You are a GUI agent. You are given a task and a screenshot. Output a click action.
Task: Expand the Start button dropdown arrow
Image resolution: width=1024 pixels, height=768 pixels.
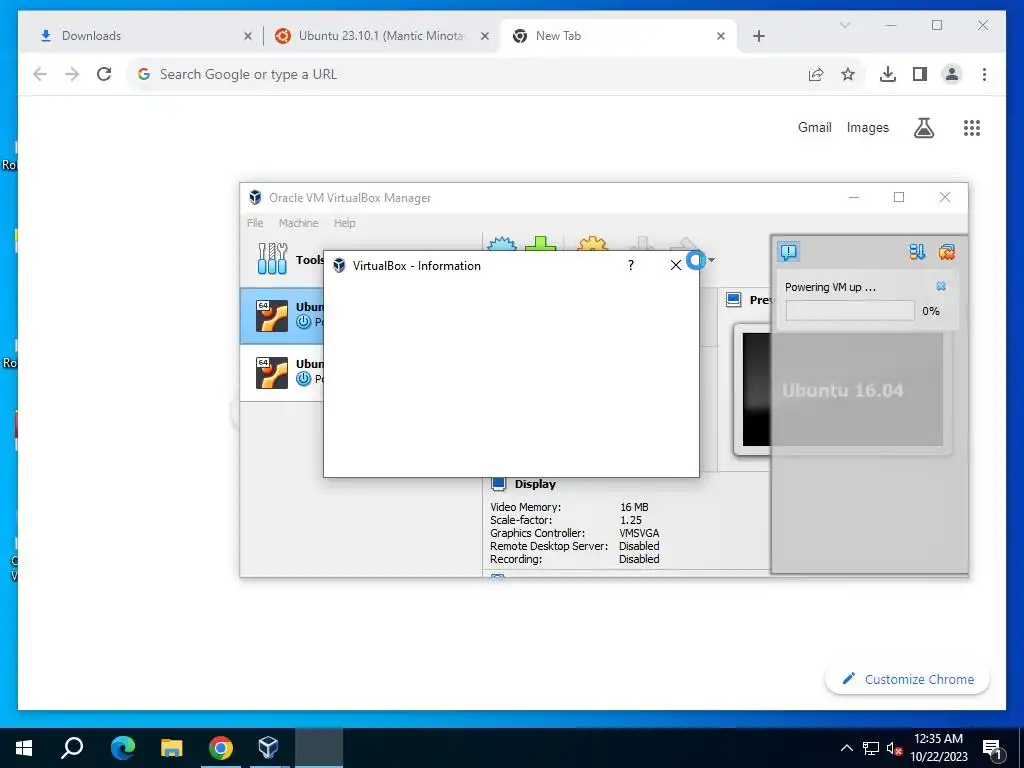tap(711, 260)
